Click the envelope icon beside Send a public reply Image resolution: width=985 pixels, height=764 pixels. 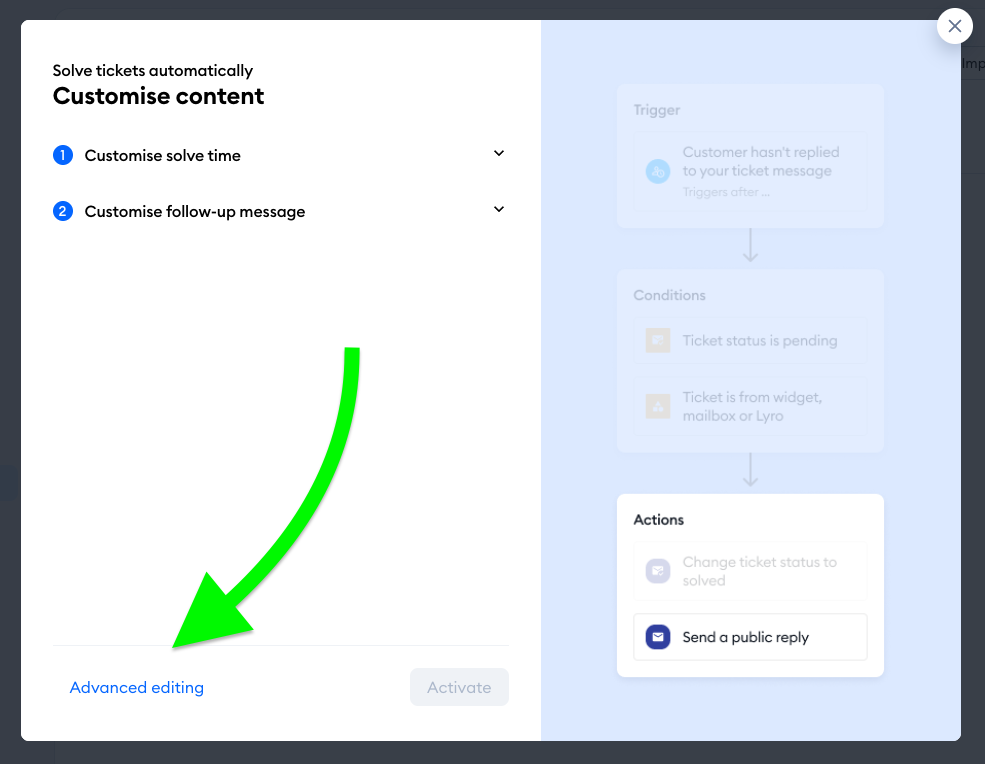click(x=658, y=637)
